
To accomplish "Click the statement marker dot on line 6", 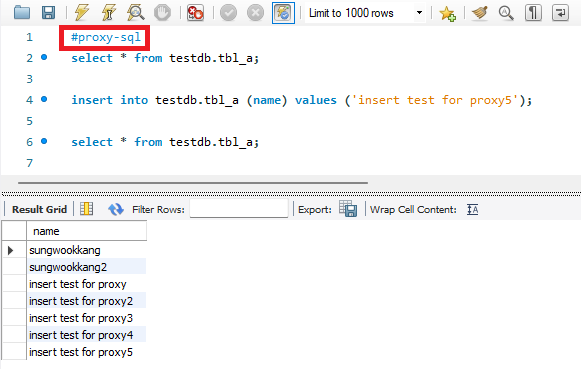I will (x=44, y=141).
